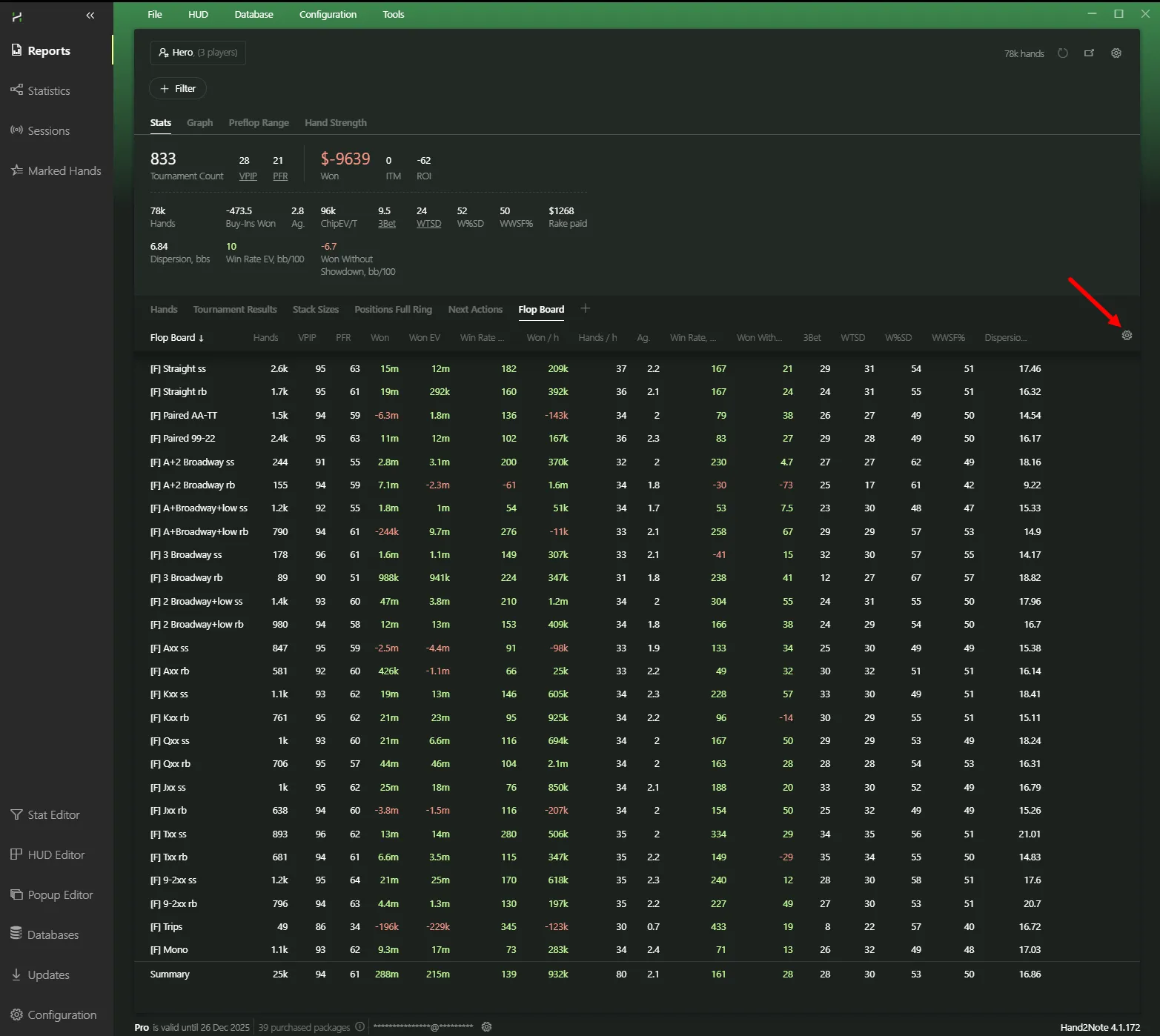Add a new report tab with plus icon

(x=585, y=309)
